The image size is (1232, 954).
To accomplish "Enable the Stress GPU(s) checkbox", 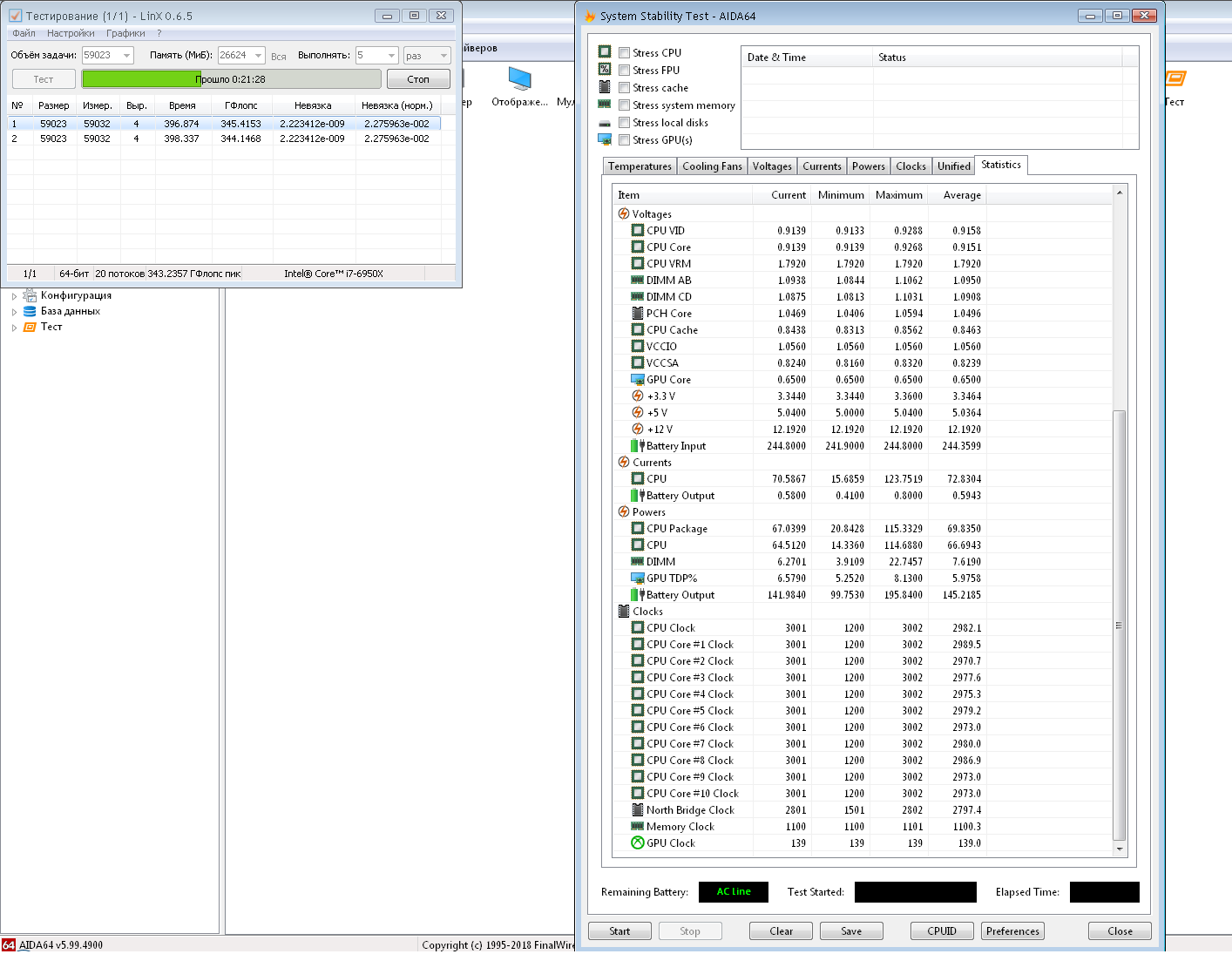I will [x=624, y=139].
